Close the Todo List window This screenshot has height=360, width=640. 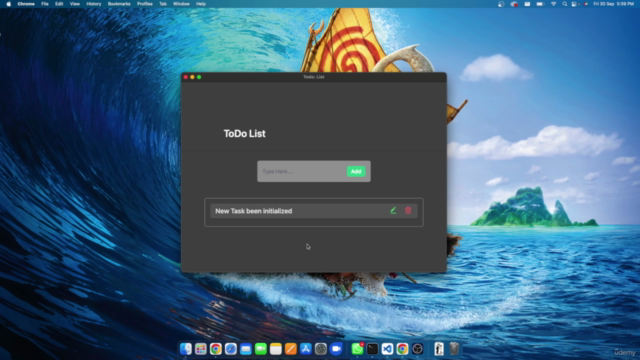click(x=186, y=77)
